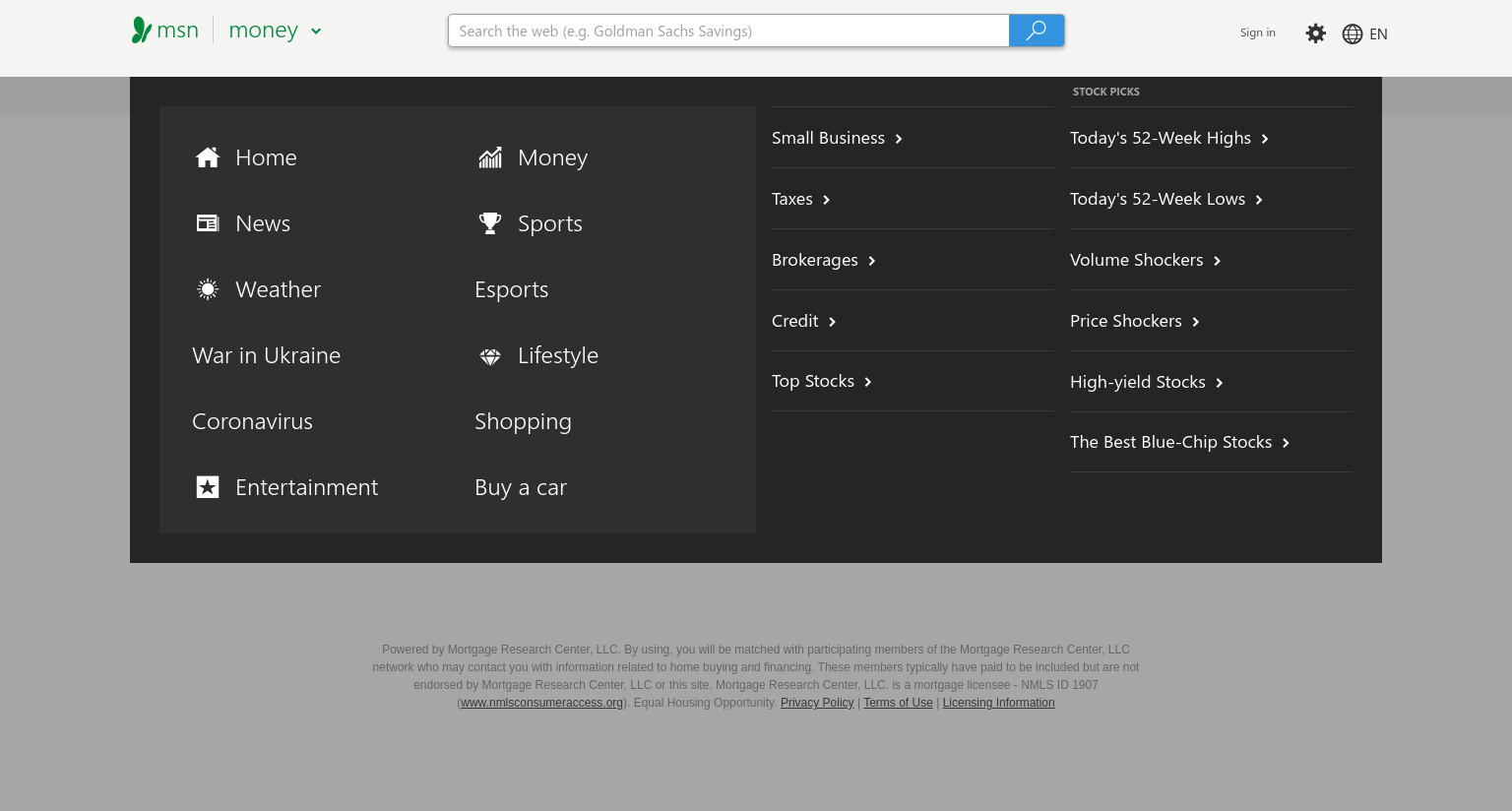Open the money section dropdown chevron
Screen dimensions: 1512x811
coord(316,31)
